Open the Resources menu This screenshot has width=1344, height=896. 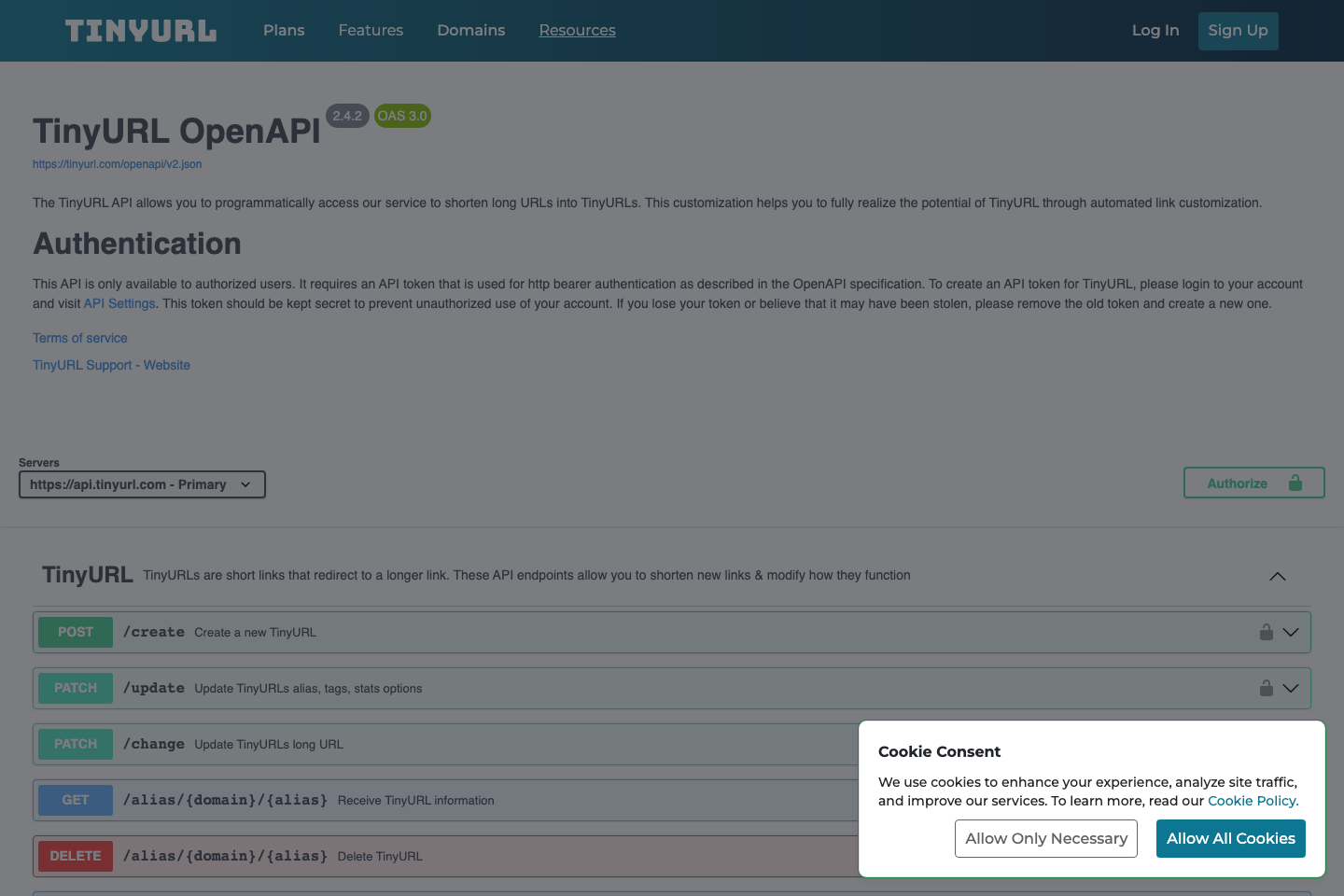tap(577, 30)
